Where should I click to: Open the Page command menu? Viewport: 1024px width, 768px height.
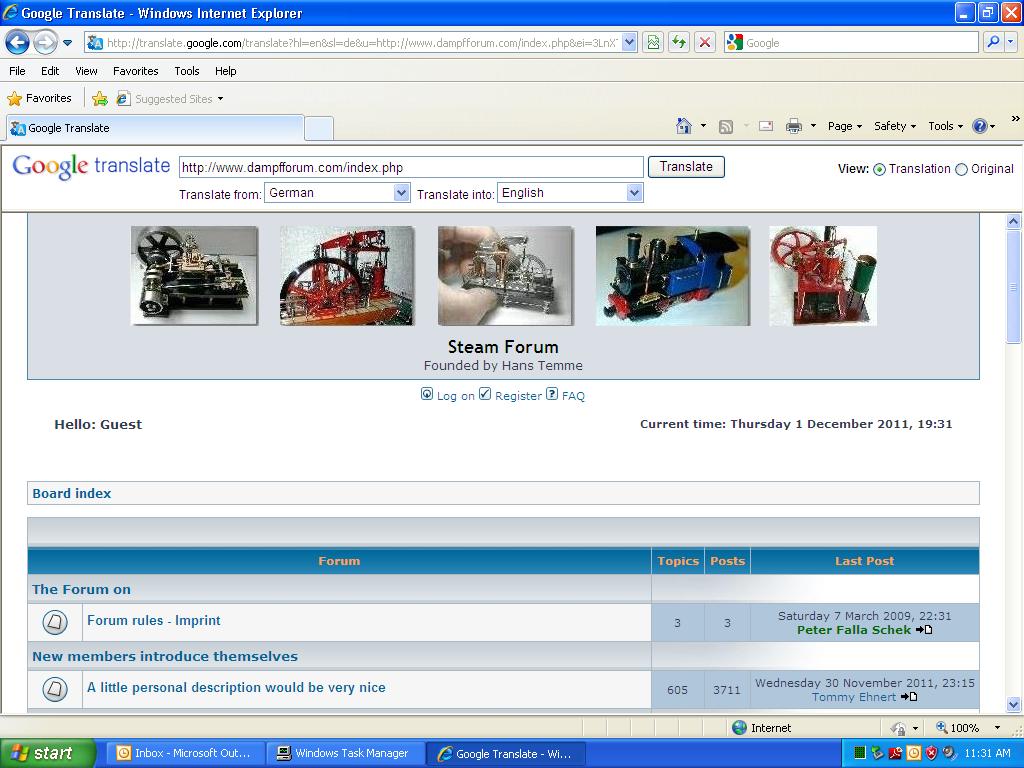coord(844,126)
